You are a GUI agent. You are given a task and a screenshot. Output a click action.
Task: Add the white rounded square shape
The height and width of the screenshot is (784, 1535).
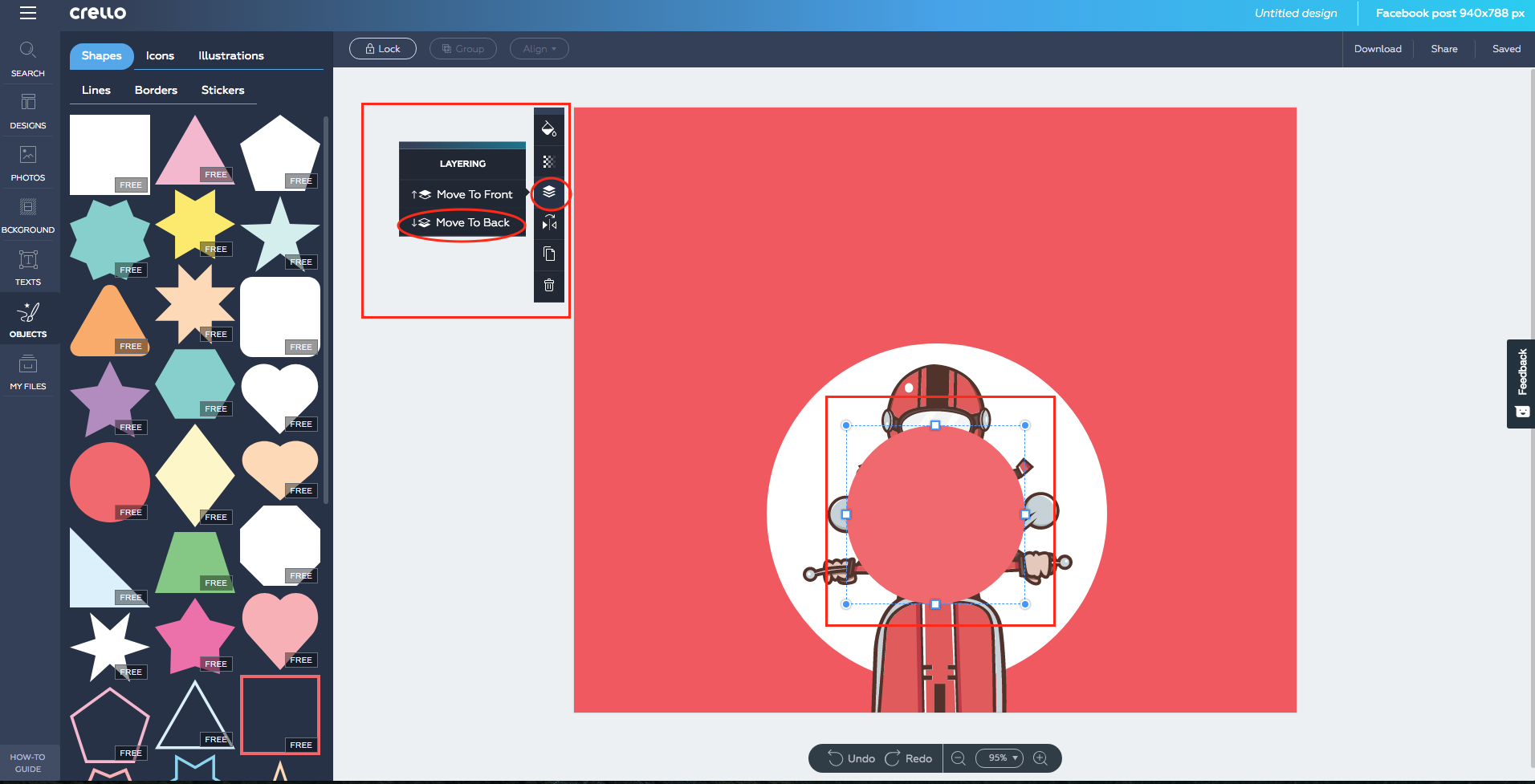(x=280, y=317)
